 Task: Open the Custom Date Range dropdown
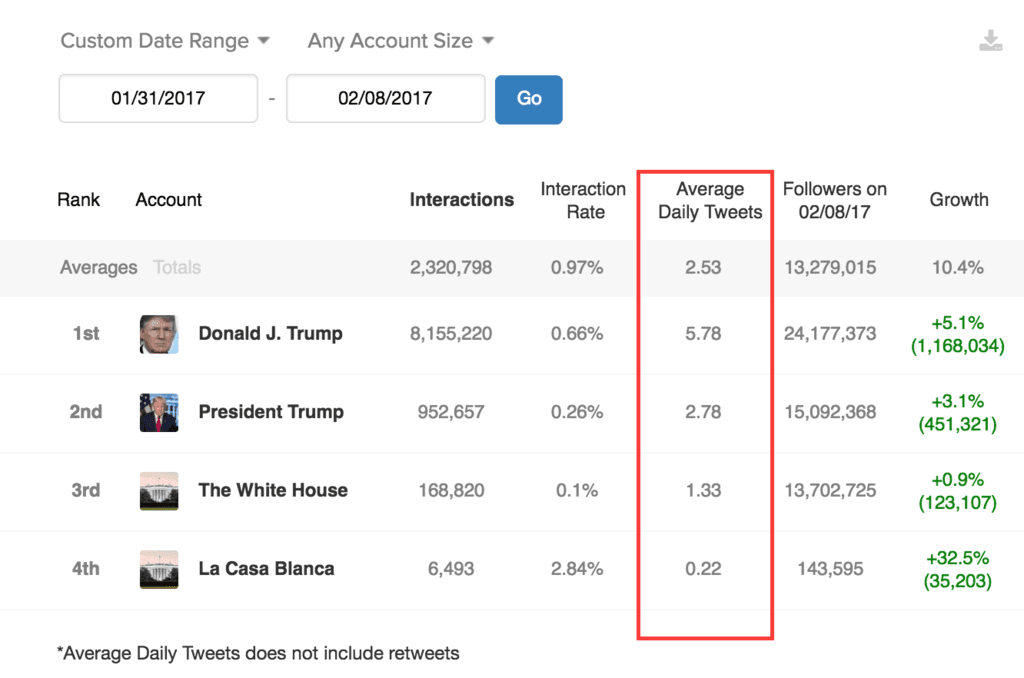(x=155, y=41)
